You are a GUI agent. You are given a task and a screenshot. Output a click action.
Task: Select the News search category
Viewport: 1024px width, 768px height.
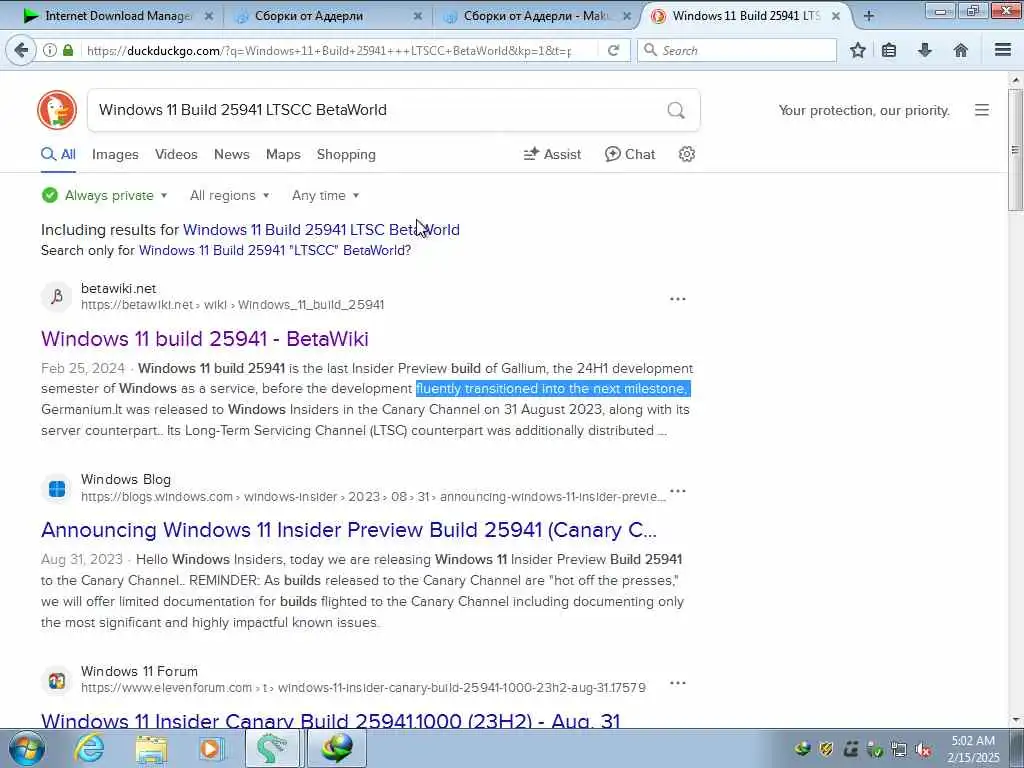(x=231, y=155)
